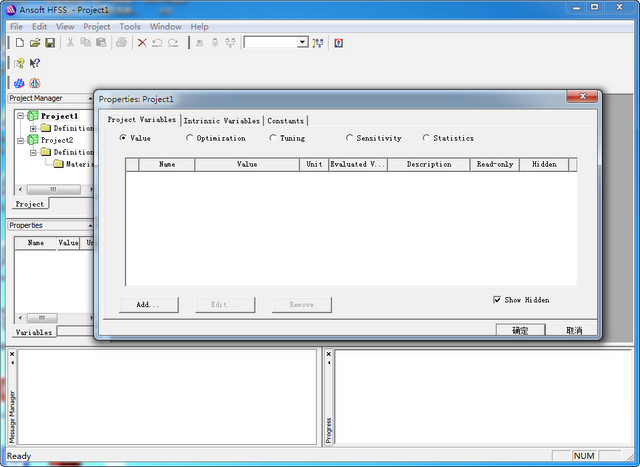Click the Project Manager panel pin arrow
The image size is (640, 467).
90,98
